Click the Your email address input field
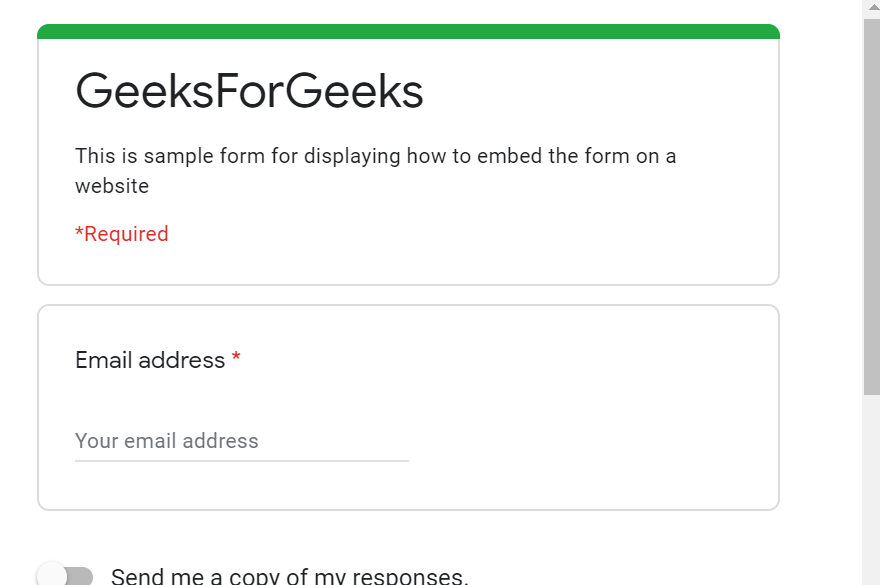Screen dimensions: 880x585 [x=241, y=441]
